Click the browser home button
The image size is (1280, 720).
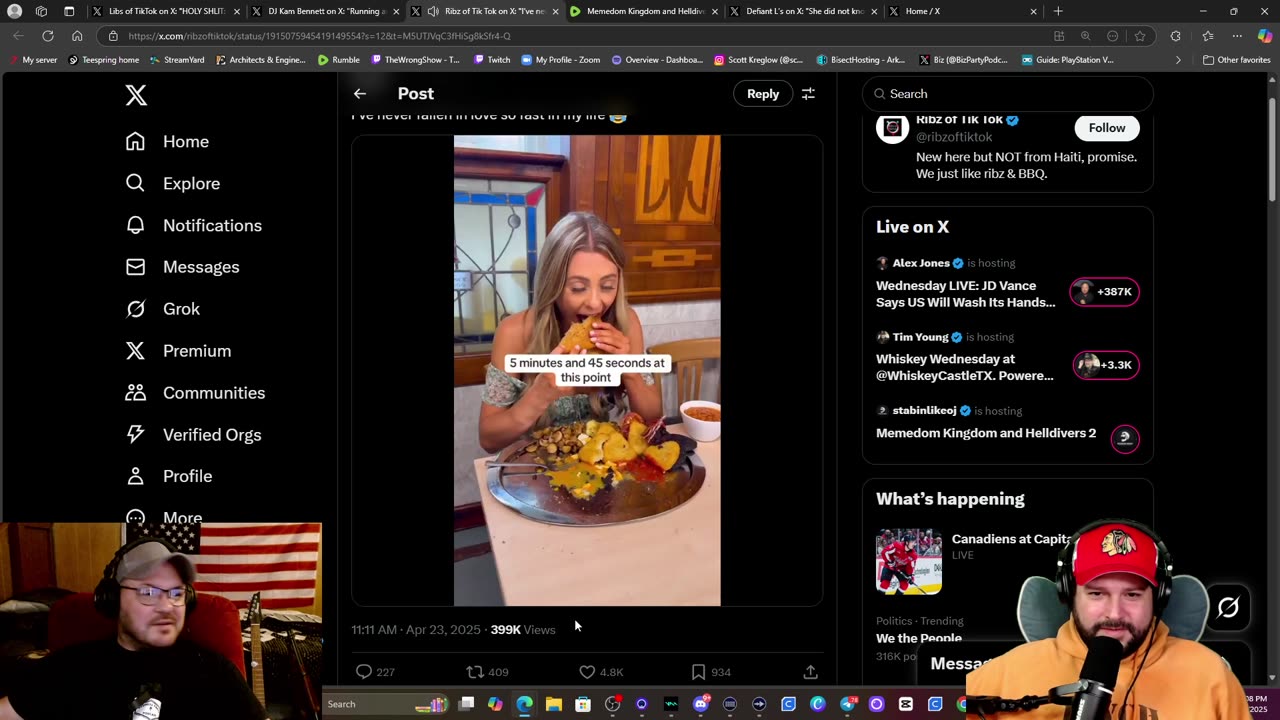click(77, 36)
